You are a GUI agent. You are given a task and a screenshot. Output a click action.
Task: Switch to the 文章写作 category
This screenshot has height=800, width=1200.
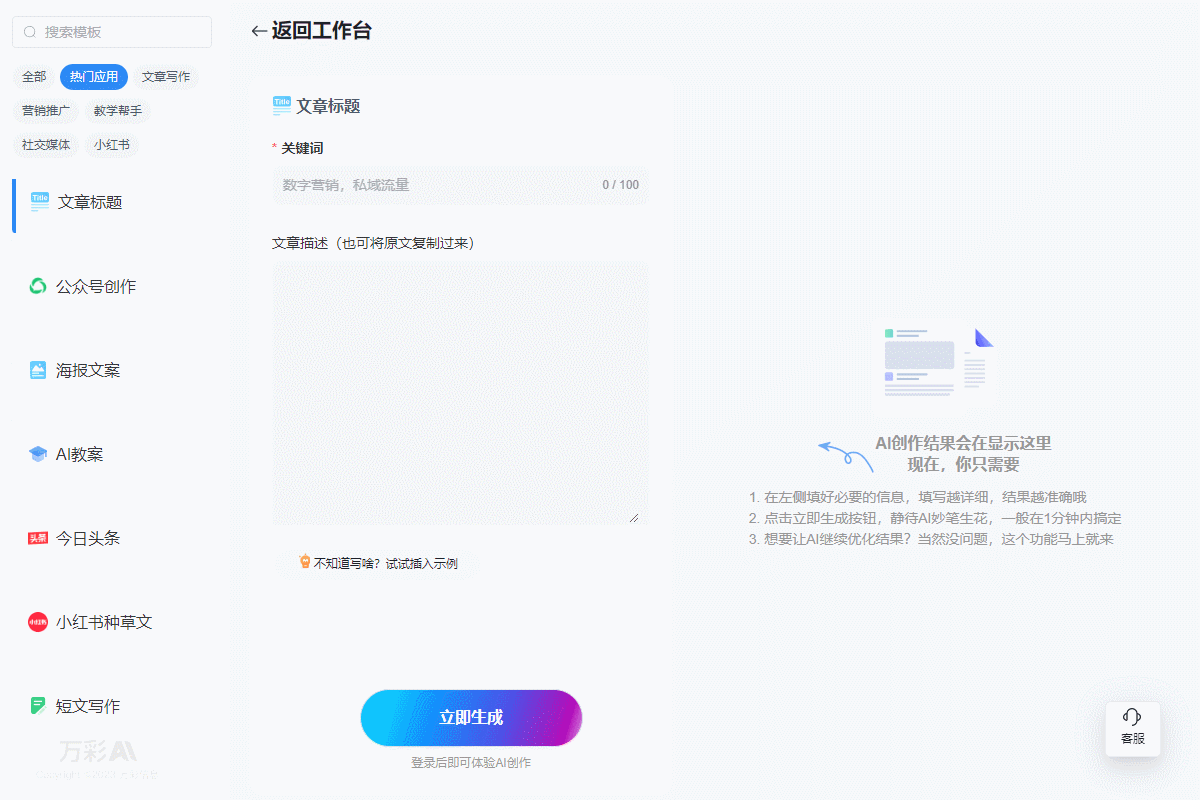166,77
